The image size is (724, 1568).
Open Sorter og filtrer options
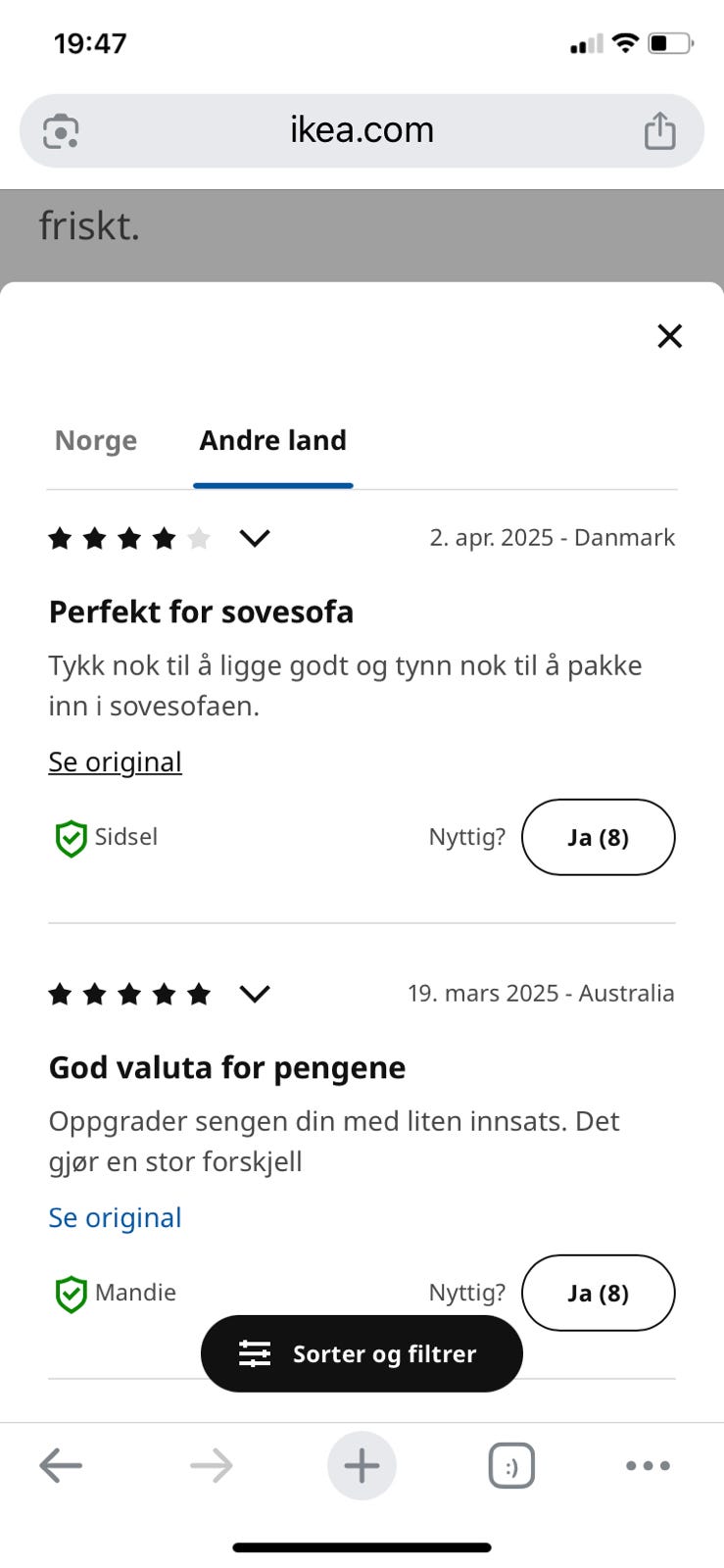pyautogui.click(x=362, y=1353)
